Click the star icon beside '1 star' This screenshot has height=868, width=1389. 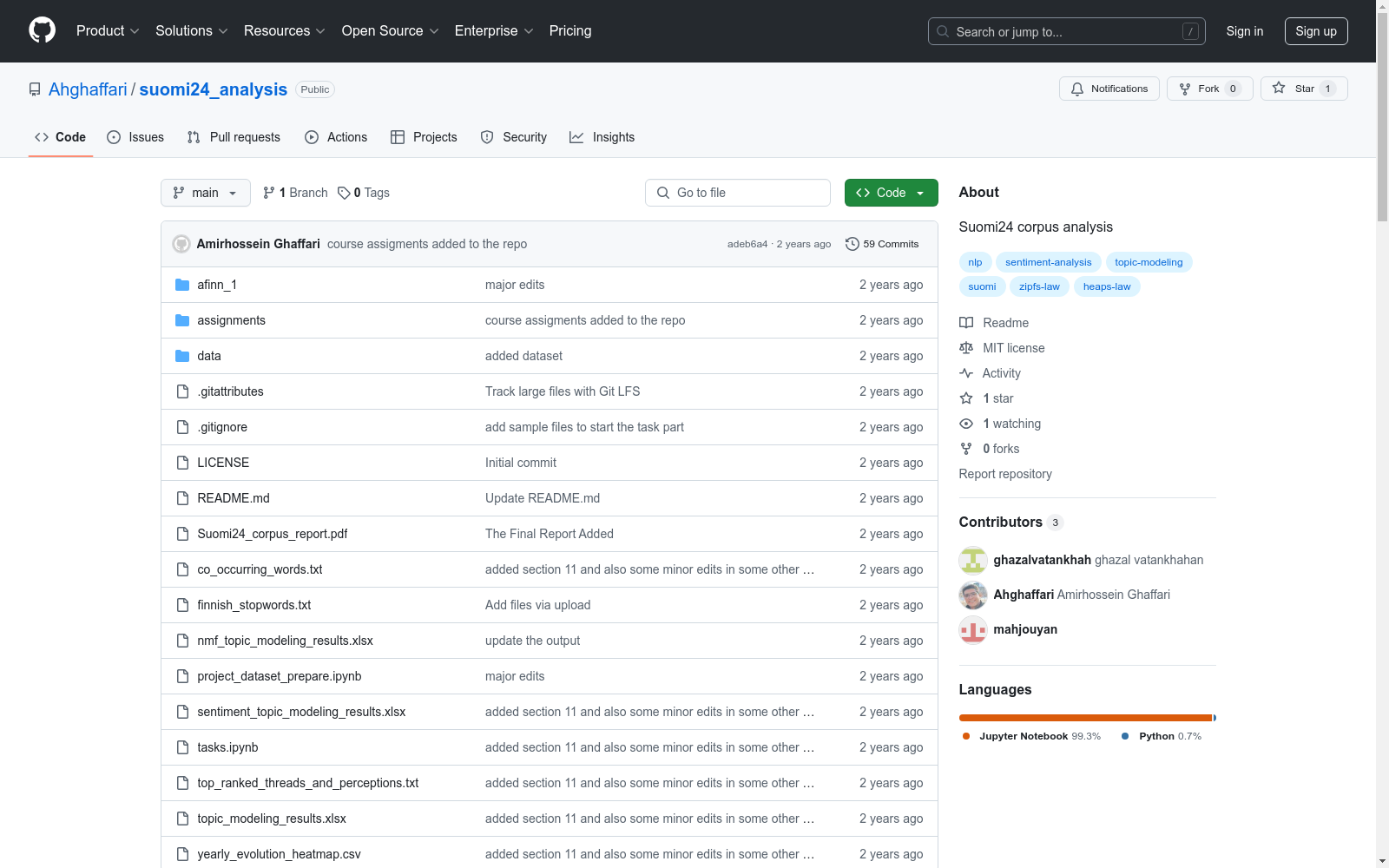tap(966, 398)
